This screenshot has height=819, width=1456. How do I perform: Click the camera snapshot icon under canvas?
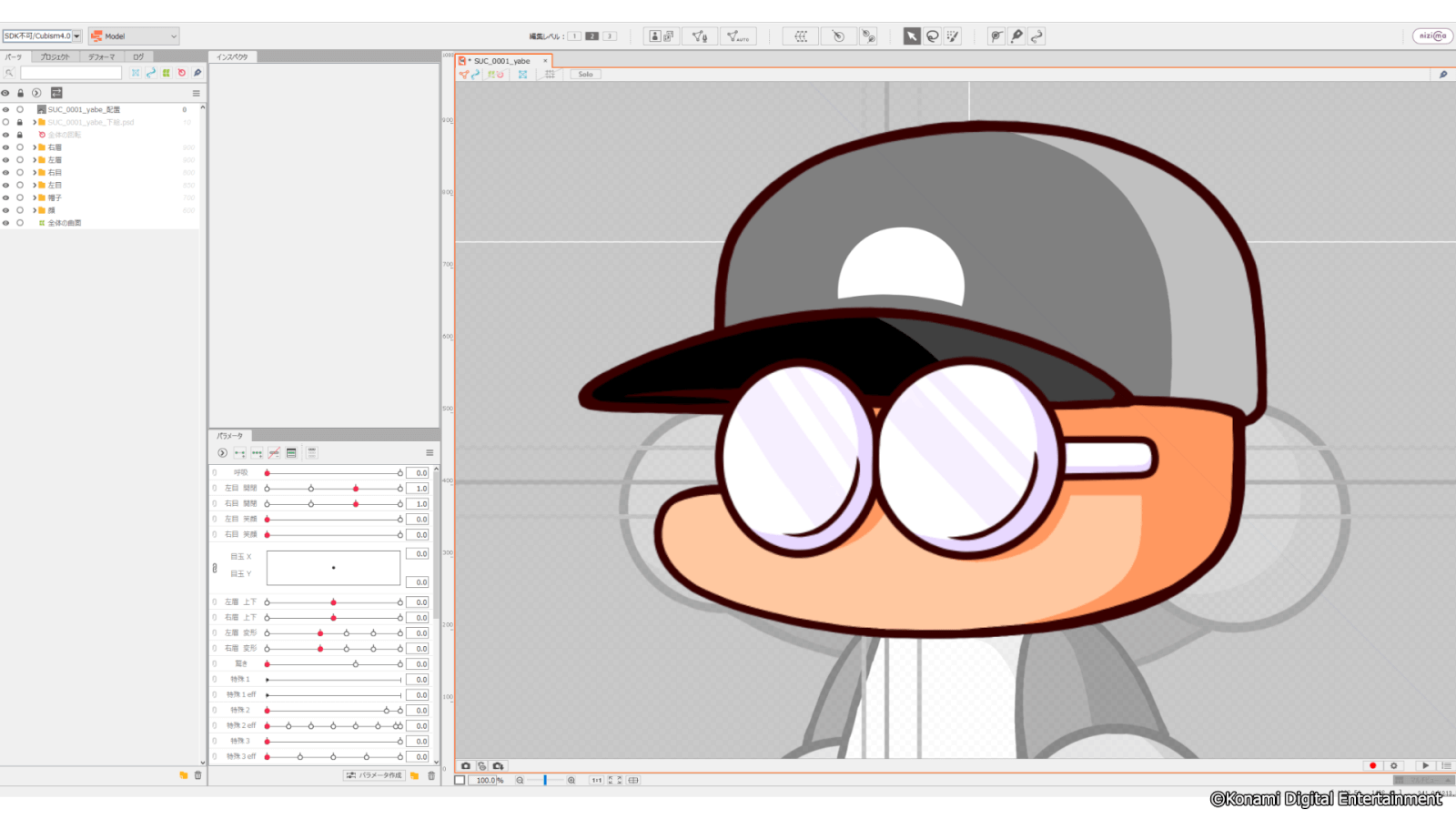466,766
